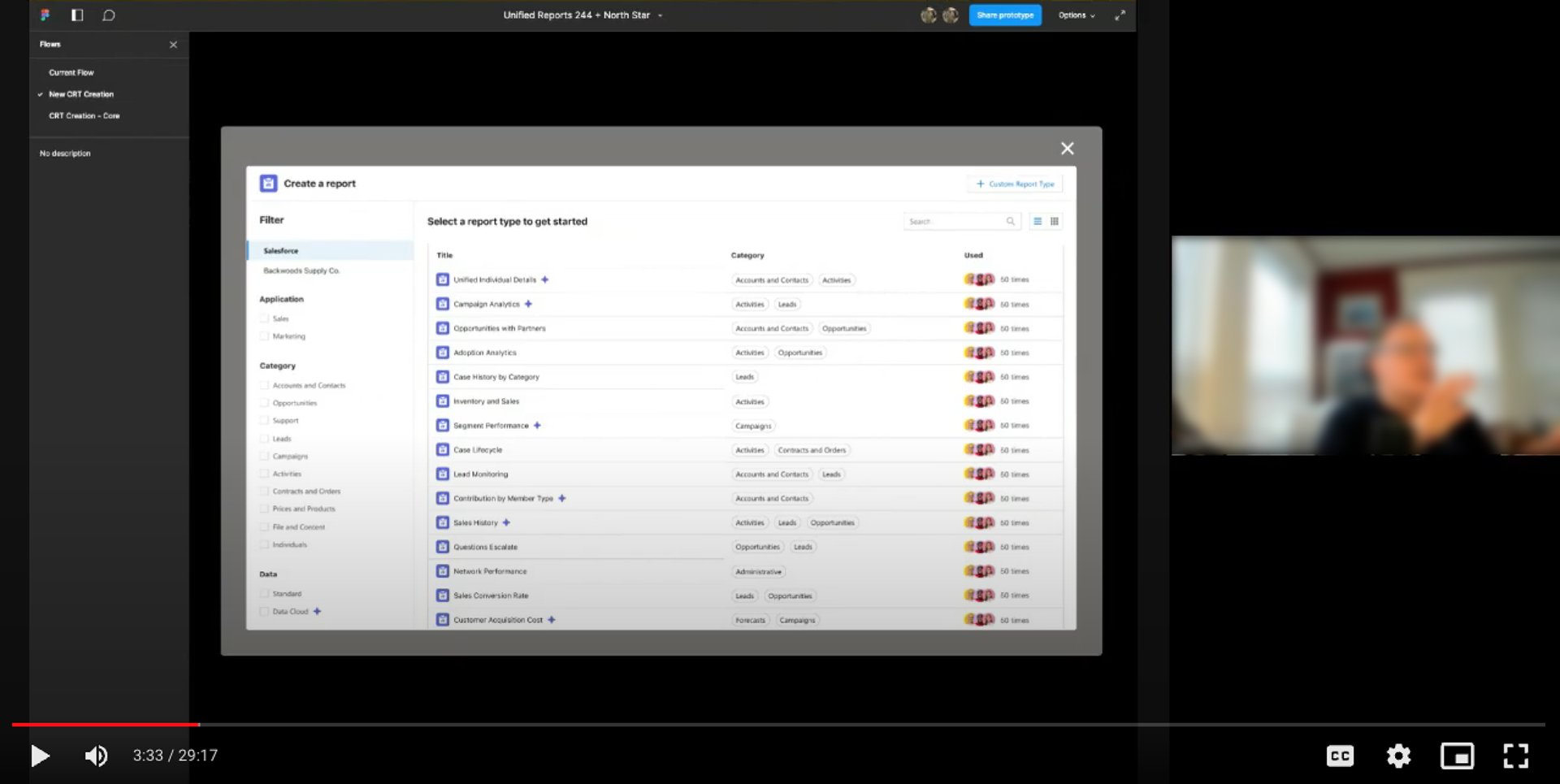Enter video fullscreen mode

(1515, 756)
